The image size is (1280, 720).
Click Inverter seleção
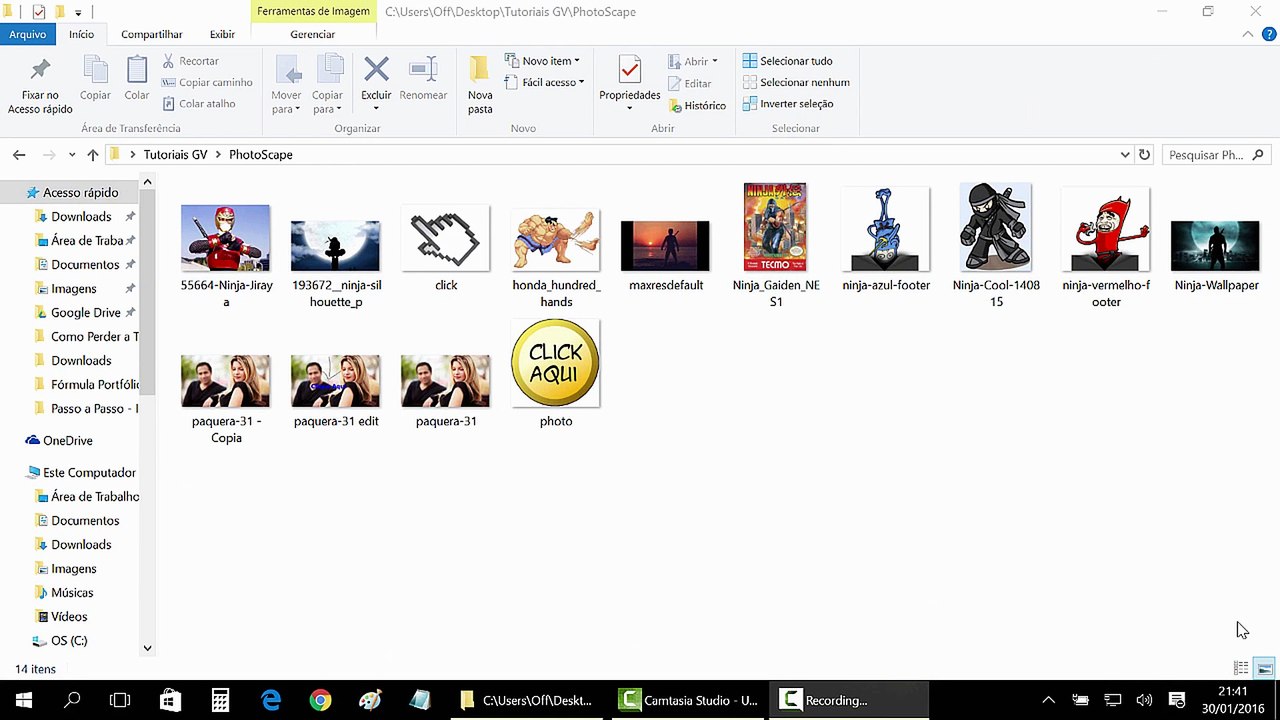click(x=788, y=103)
